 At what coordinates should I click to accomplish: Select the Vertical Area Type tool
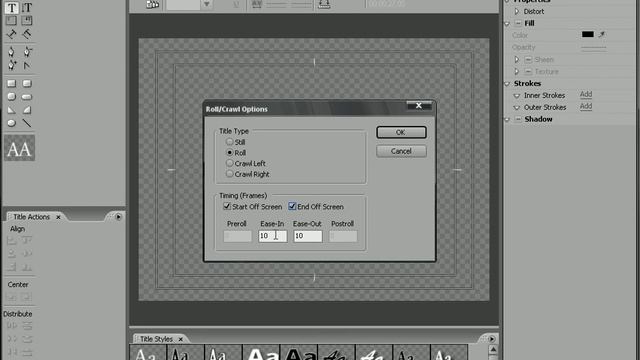[27, 20]
